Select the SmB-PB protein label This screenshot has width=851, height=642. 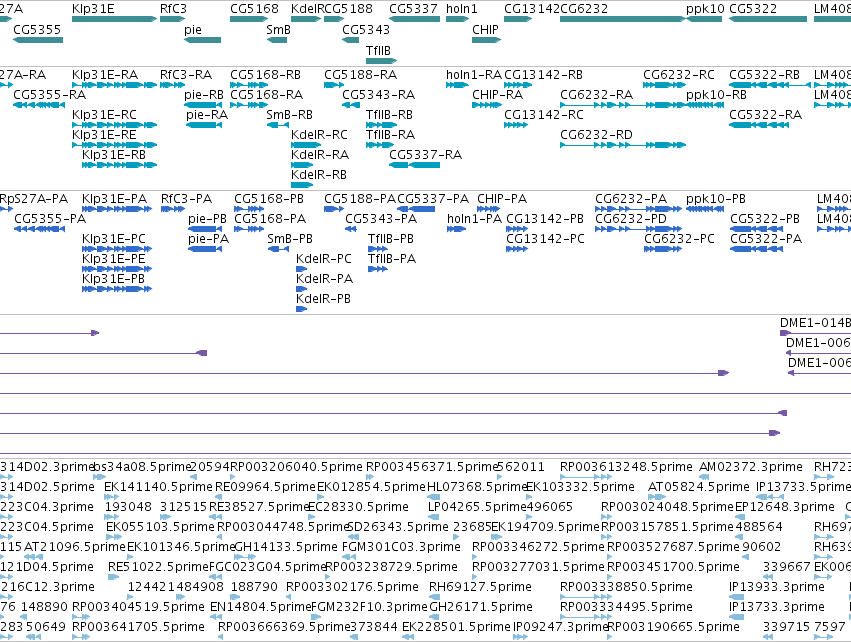click(290, 239)
